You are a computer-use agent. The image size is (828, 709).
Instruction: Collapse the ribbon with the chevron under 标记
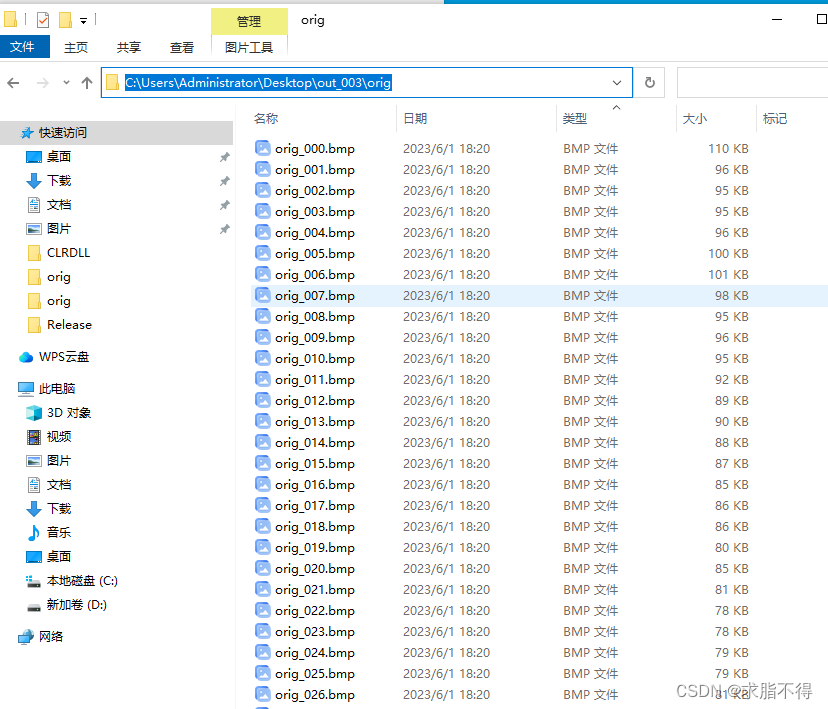(x=615, y=108)
